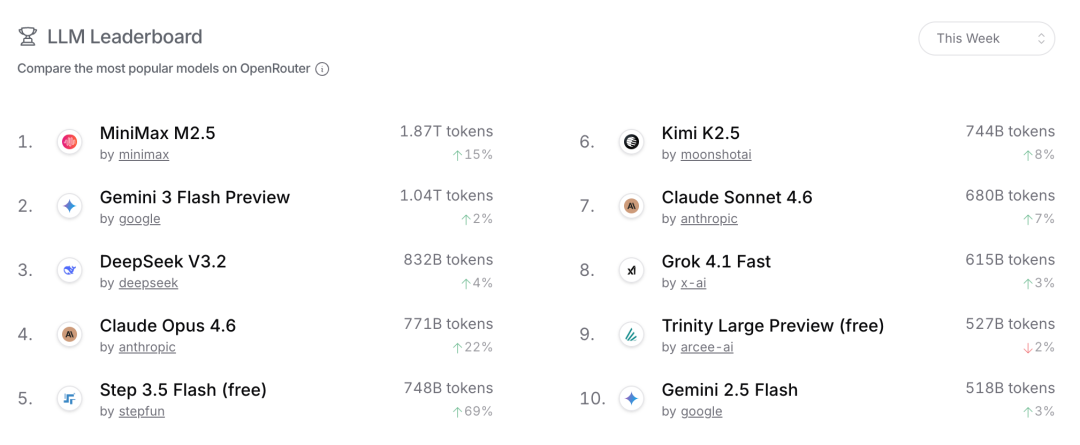Click the Grok 4.1 Fast icon

[631, 270]
